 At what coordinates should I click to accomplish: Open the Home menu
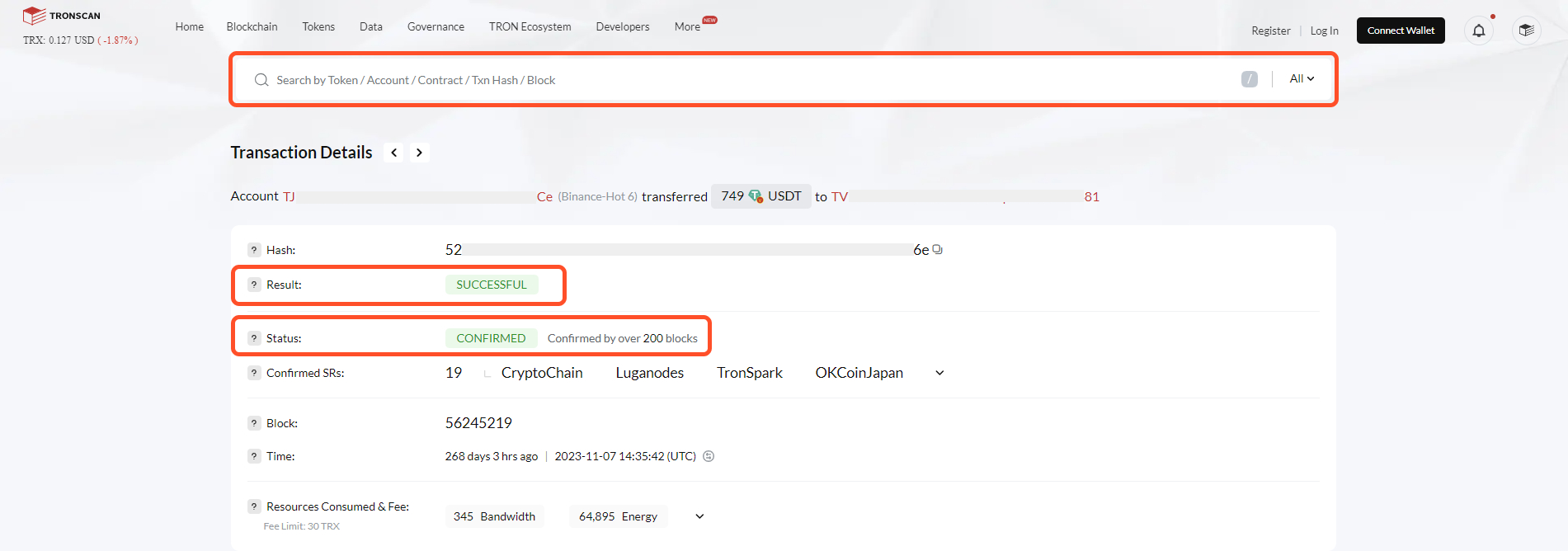click(190, 26)
